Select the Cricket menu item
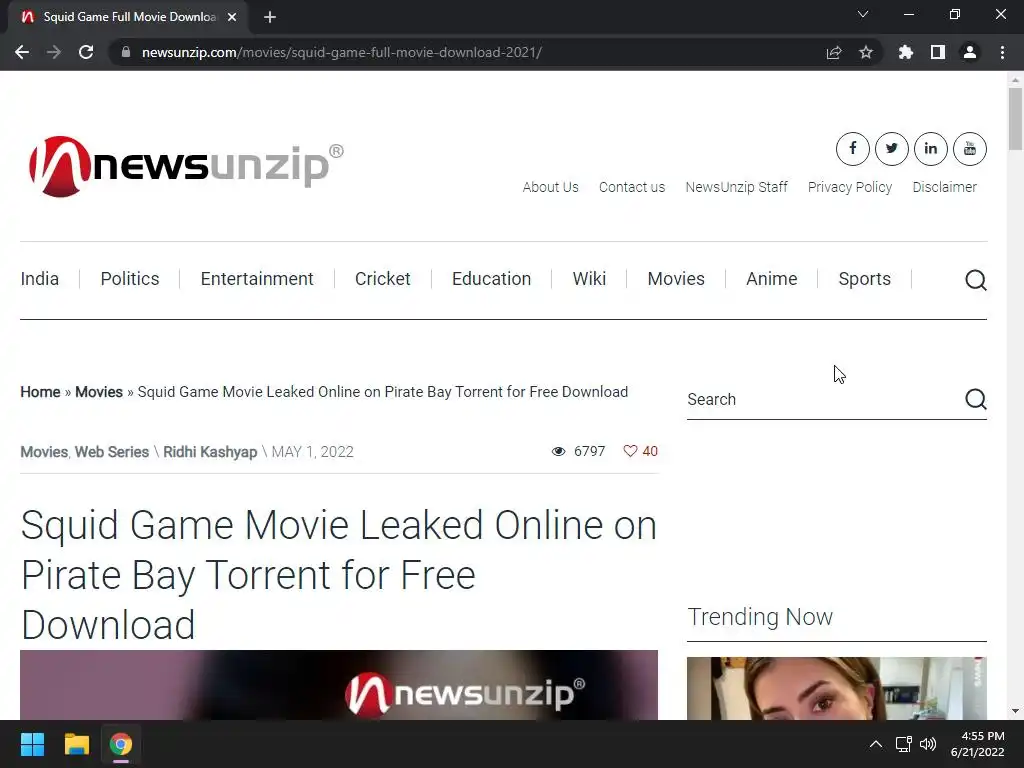The width and height of the screenshot is (1024, 768). tap(383, 279)
